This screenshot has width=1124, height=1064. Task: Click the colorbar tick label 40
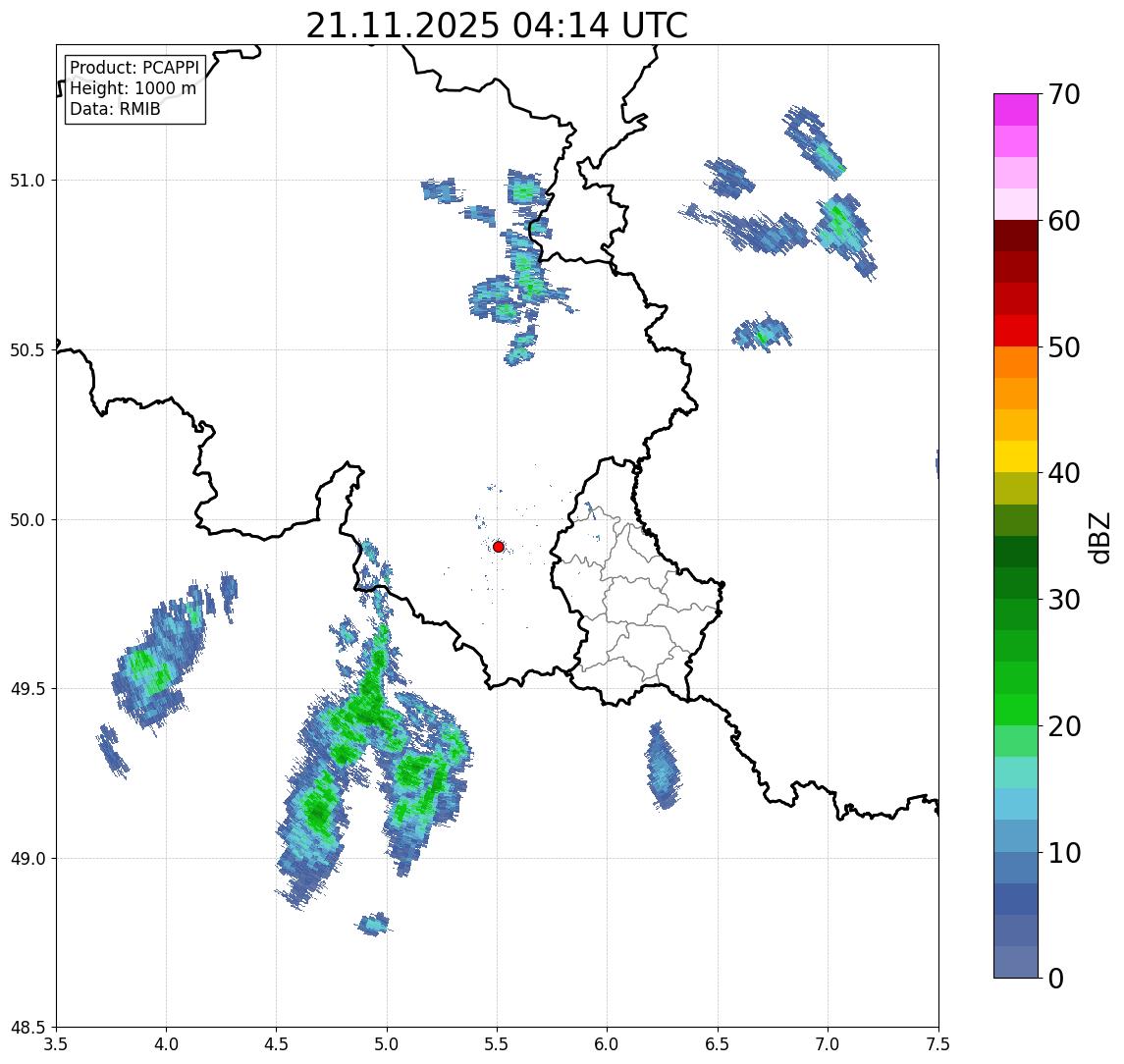(1064, 473)
